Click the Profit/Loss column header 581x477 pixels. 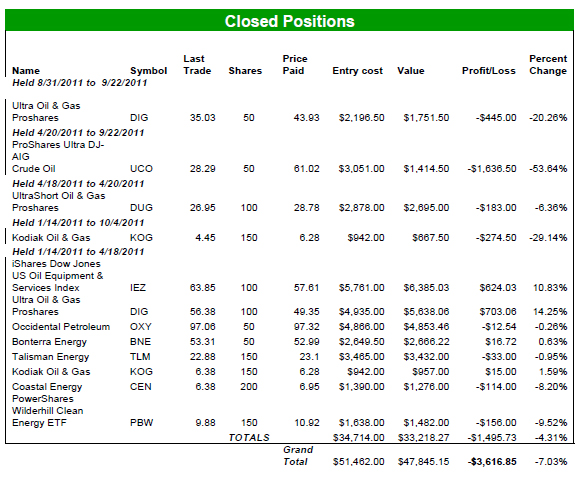[488, 71]
